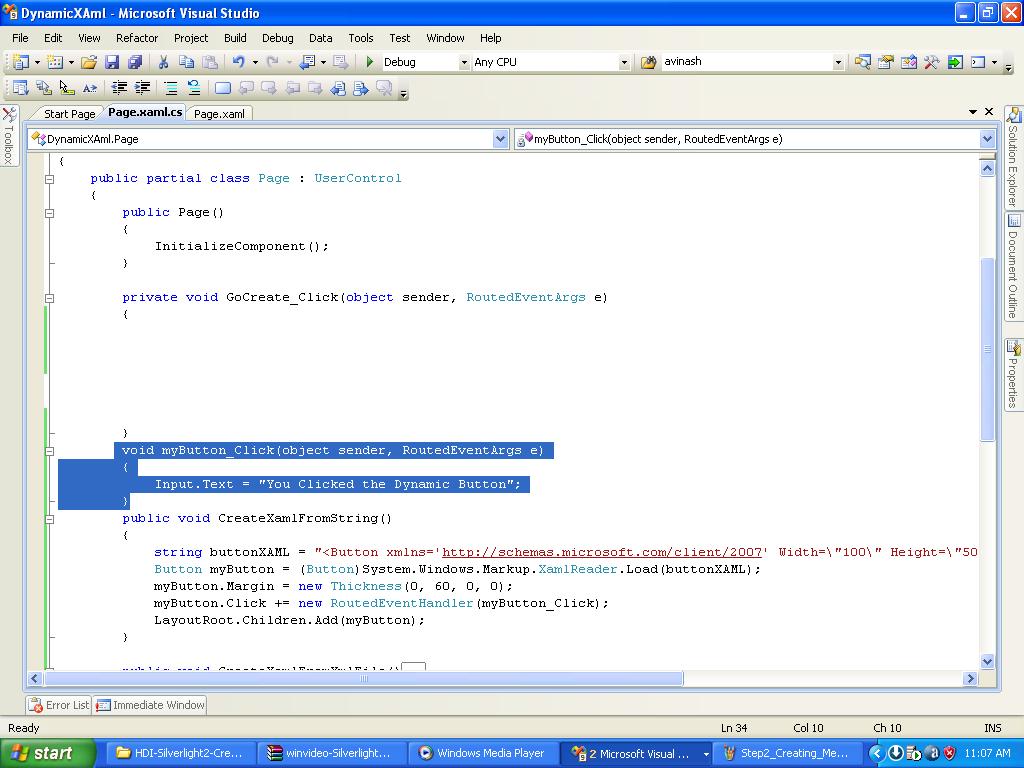Open the Any CPU platform dropdown

(x=624, y=62)
